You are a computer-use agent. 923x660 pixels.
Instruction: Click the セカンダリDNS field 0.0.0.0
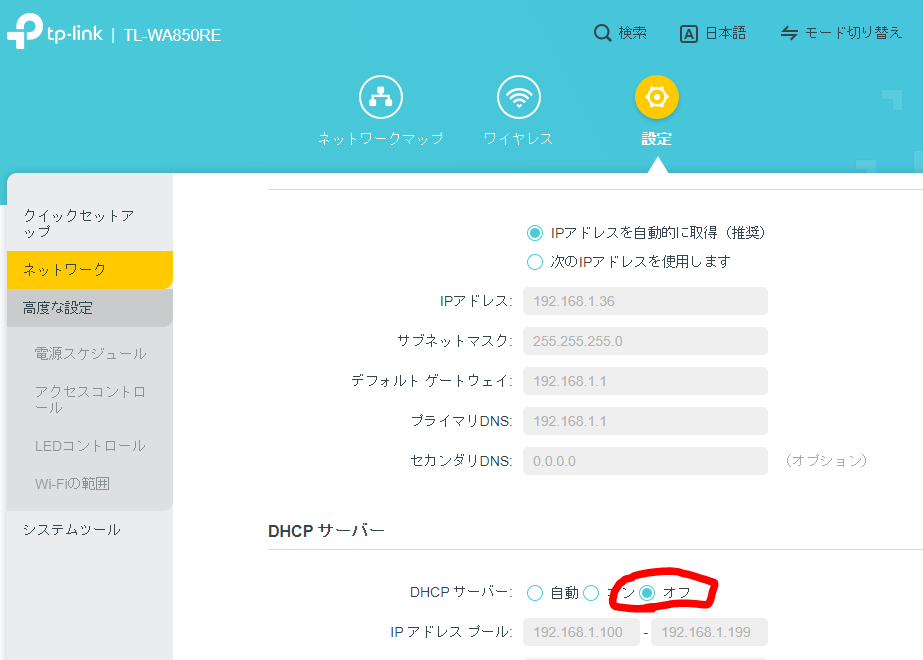pyautogui.click(x=645, y=462)
